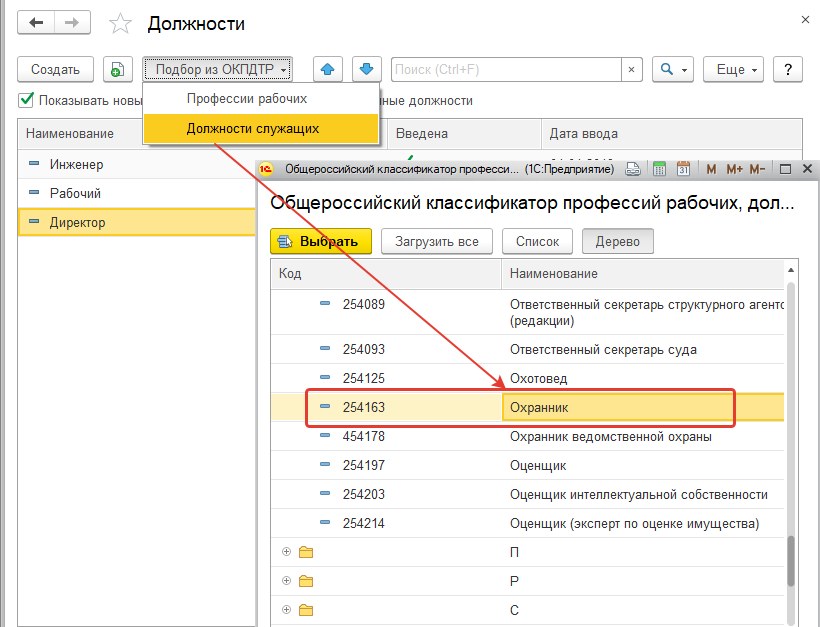The image size is (820, 627).
Task: Move the item down with blue arrow
Action: point(367,69)
